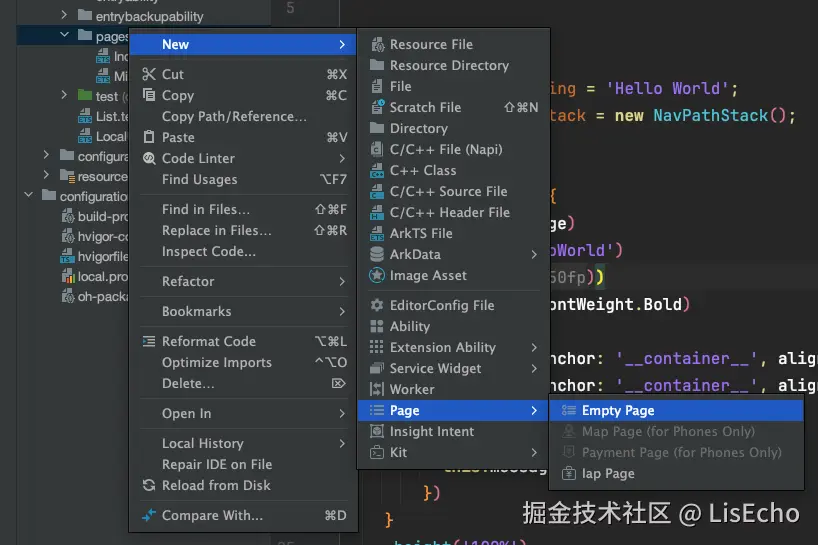
Task: Click the Reload from Disk icon
Action: tap(149, 486)
